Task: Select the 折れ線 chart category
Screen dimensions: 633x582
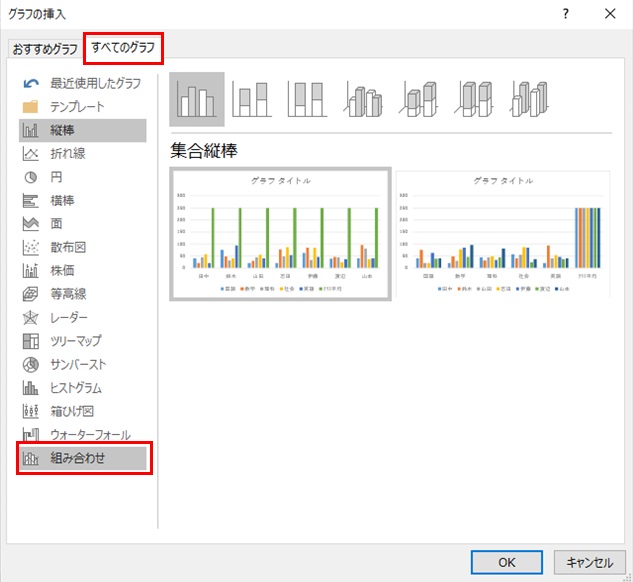Action: 82,154
